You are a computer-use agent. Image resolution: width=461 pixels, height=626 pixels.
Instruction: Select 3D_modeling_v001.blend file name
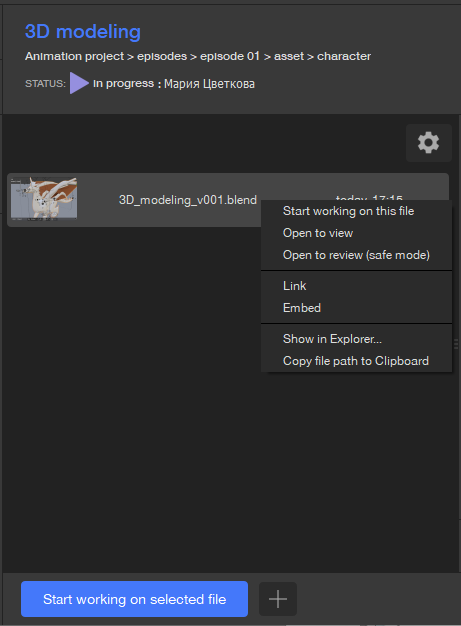coord(188,200)
